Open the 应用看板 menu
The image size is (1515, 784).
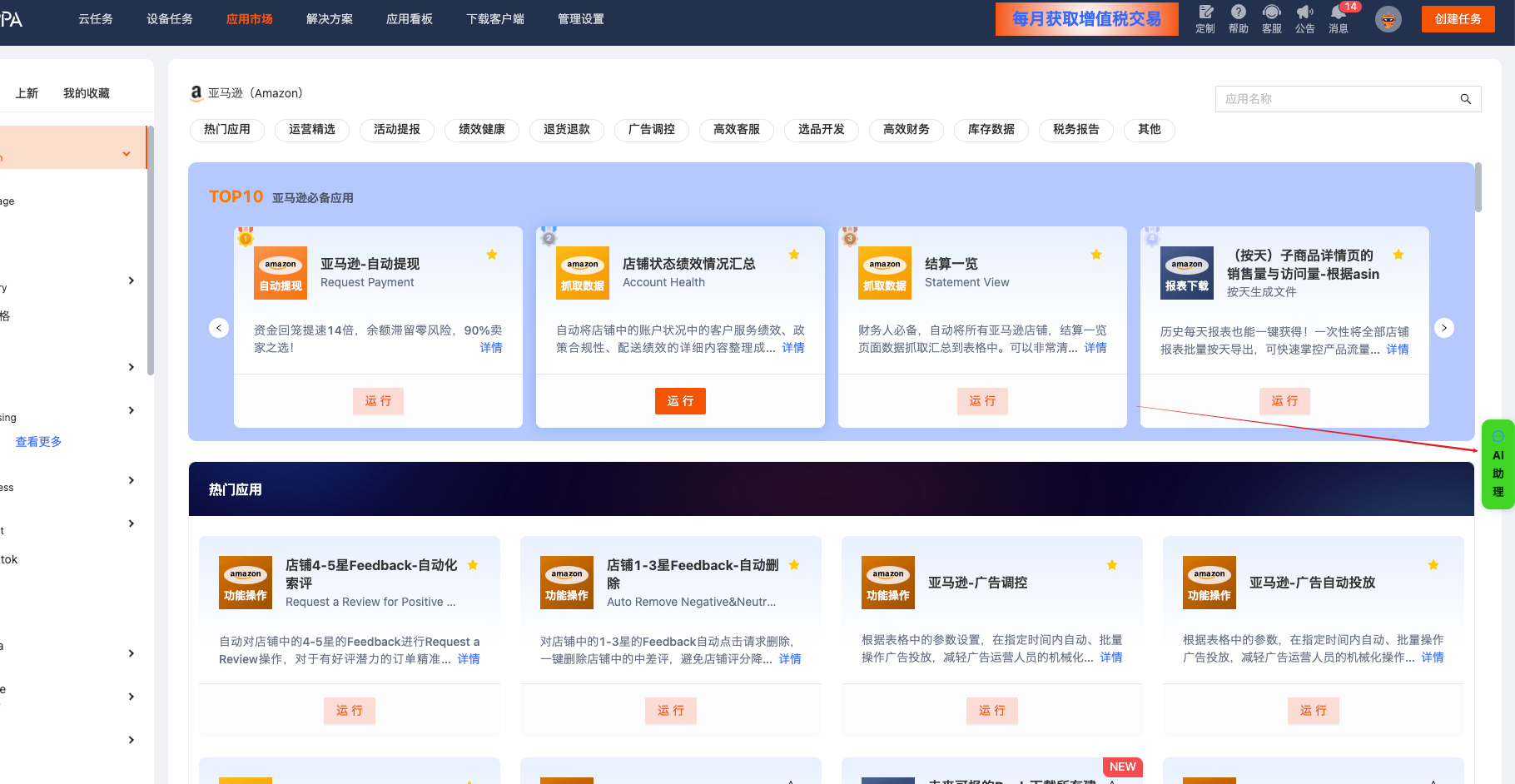(x=410, y=19)
